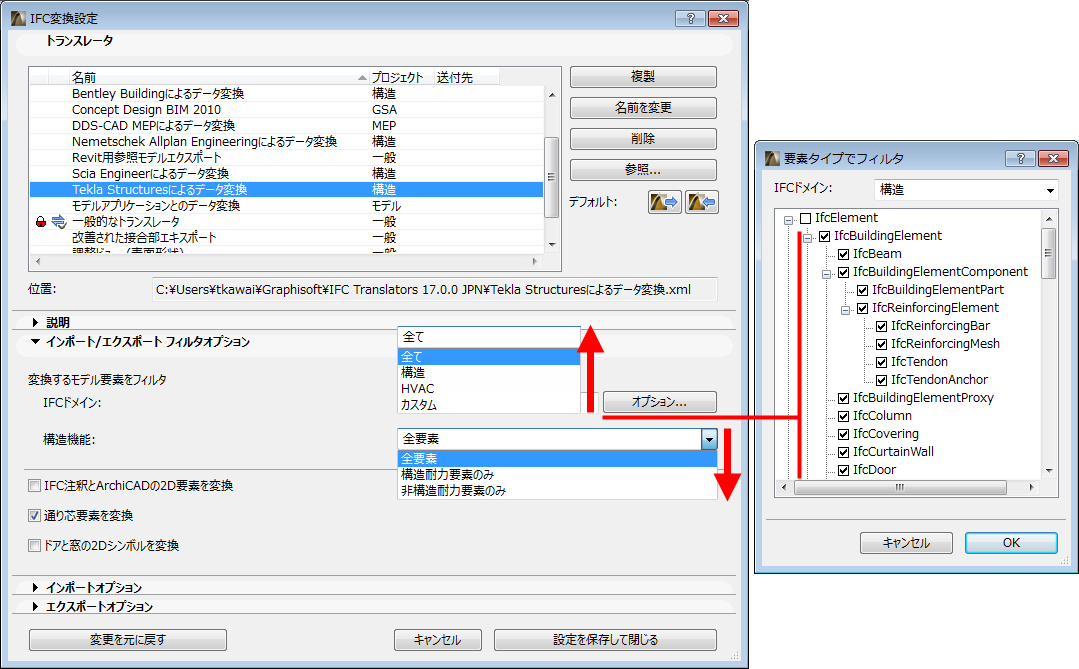Disable the 通り芯要素を変換 checkbox
The width and height of the screenshot is (1079, 669).
33,517
